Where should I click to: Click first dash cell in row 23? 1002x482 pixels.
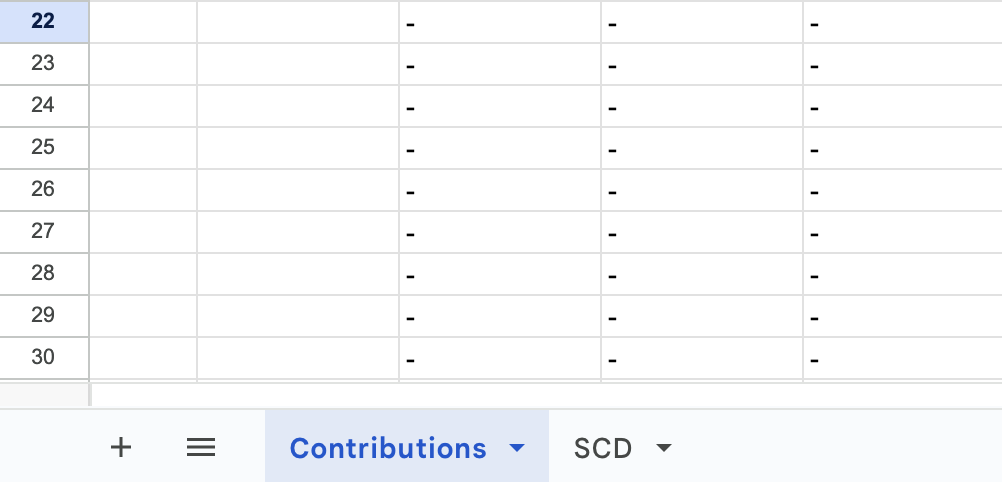499,64
